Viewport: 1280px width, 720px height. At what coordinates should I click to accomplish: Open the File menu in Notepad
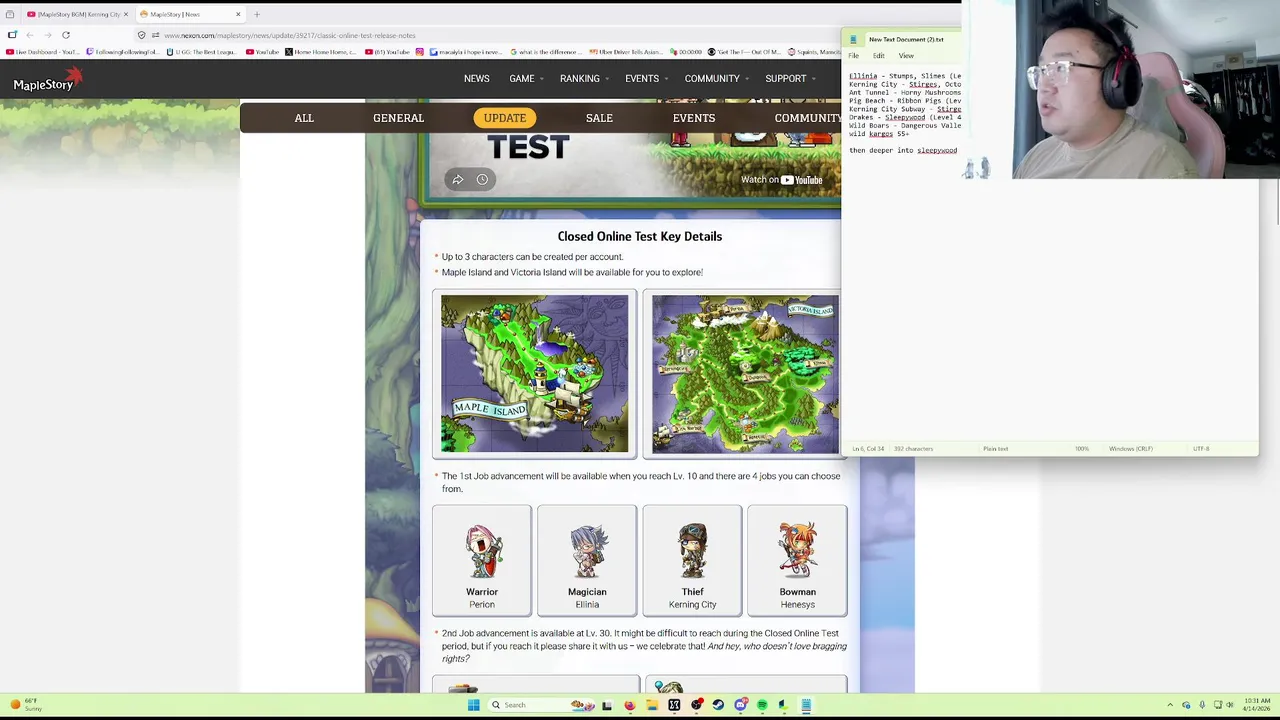(x=855, y=56)
